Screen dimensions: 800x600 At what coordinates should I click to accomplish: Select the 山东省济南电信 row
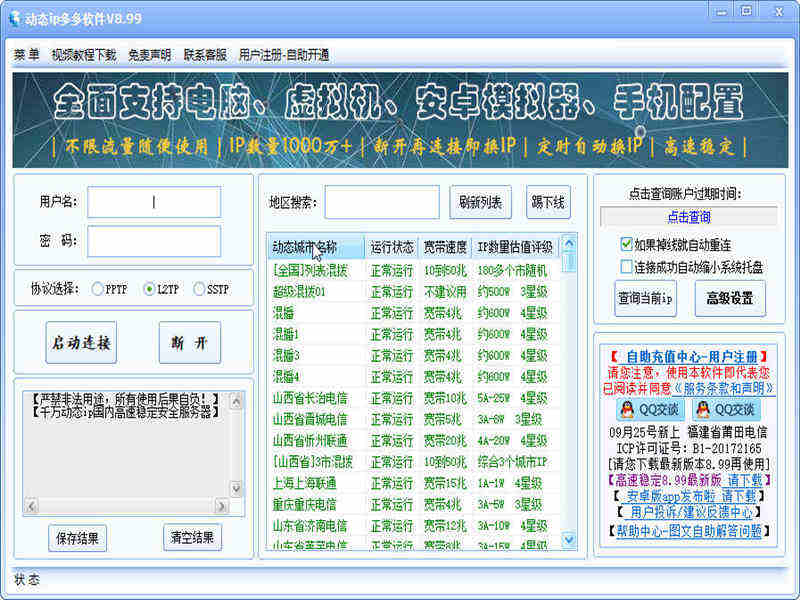tap(413, 526)
